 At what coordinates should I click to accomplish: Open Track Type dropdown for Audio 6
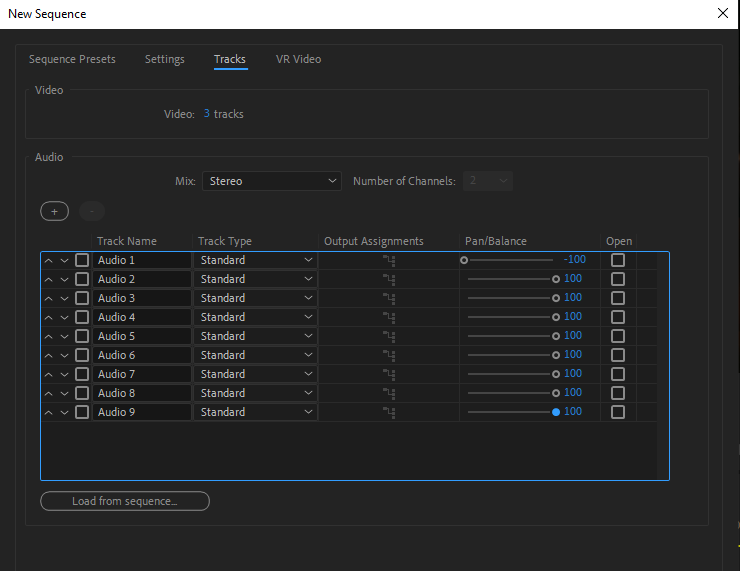255,355
